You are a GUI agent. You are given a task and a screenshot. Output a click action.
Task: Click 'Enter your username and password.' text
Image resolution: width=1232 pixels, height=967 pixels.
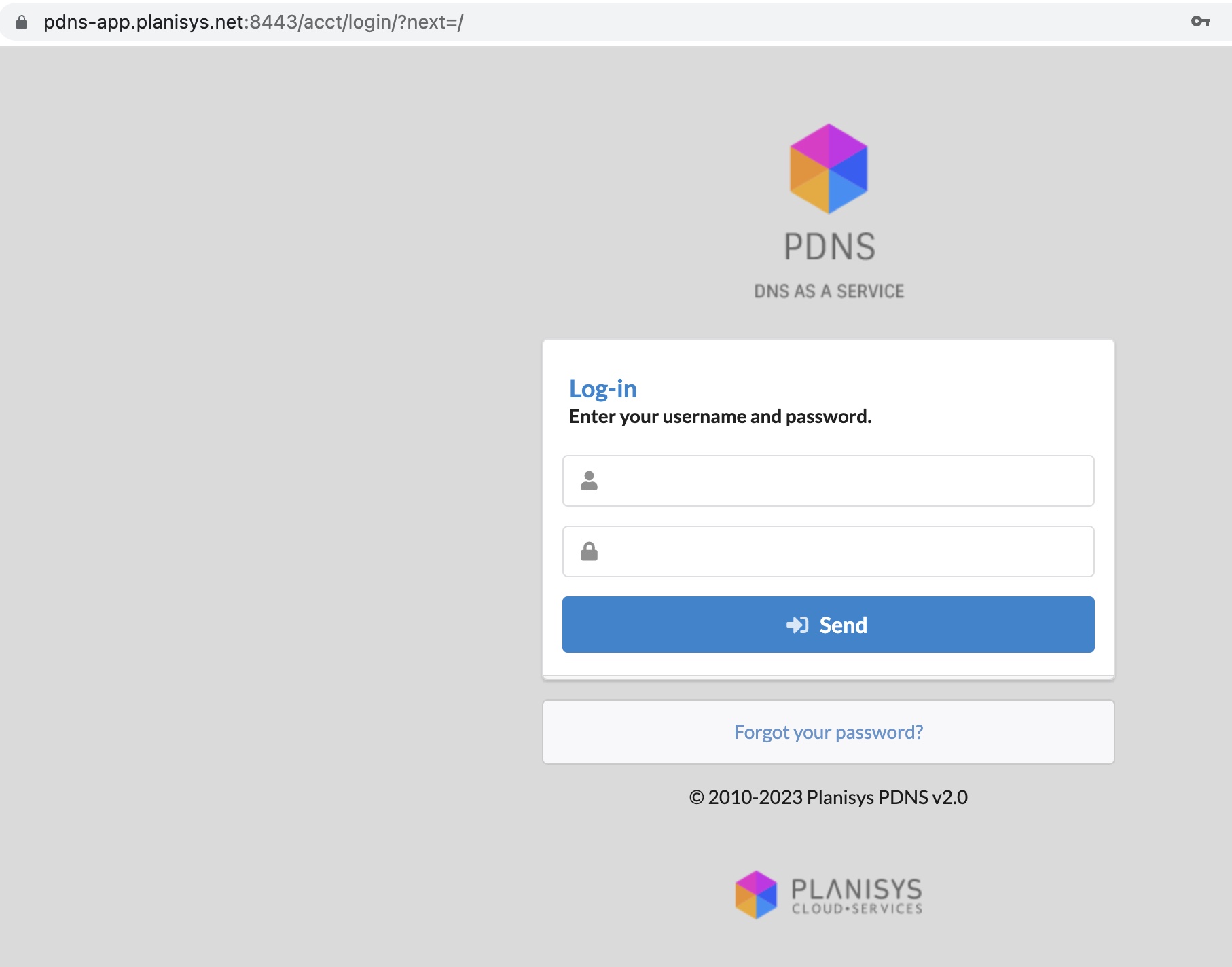pos(720,416)
